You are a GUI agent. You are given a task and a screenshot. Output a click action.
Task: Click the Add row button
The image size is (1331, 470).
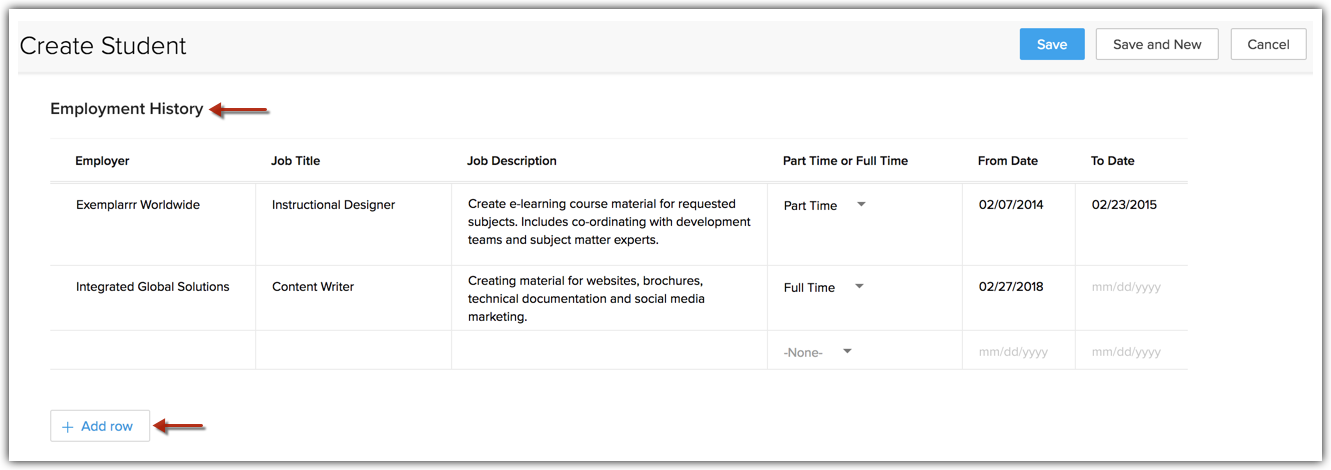[x=99, y=426]
